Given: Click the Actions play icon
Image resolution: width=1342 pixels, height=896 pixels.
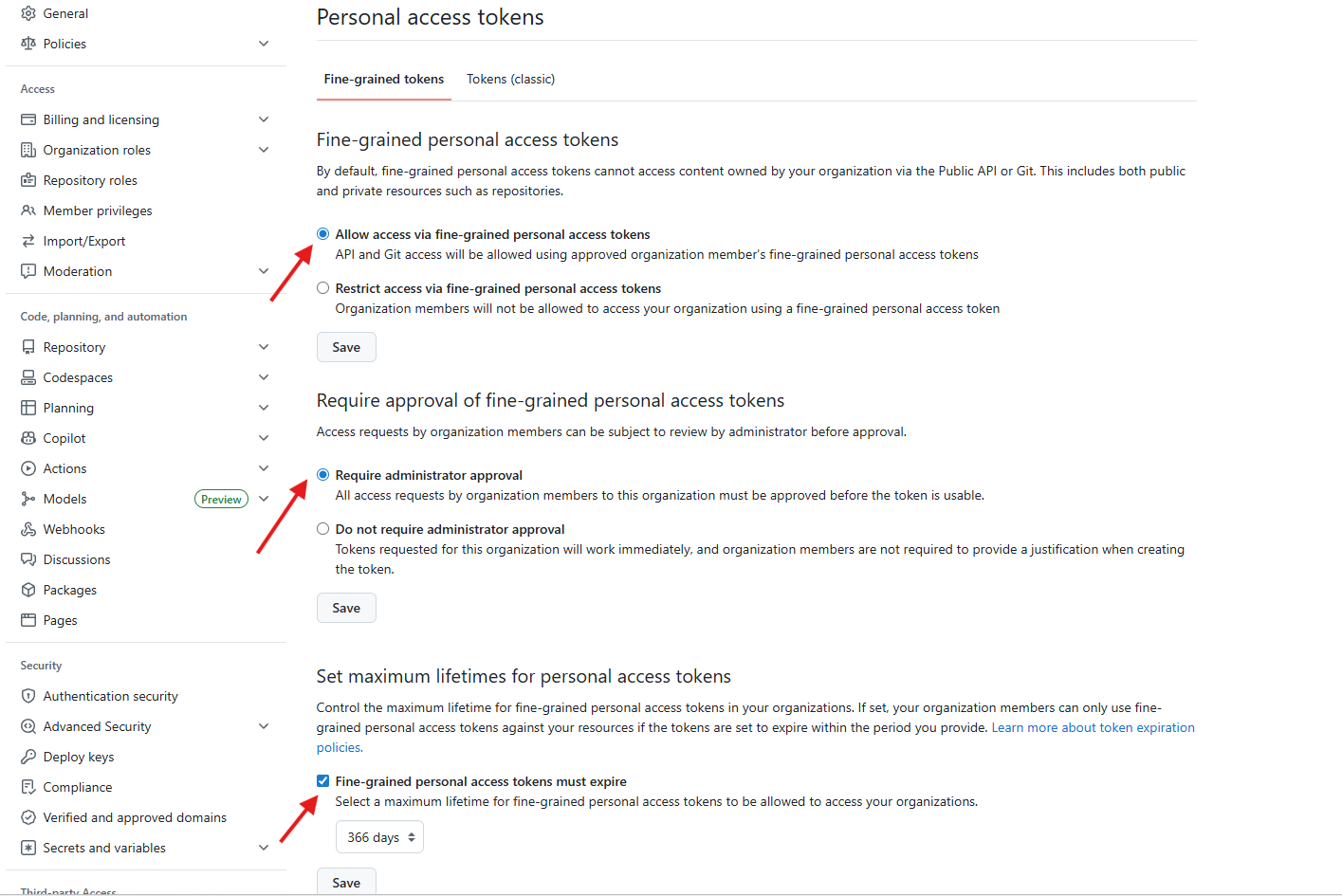Looking at the screenshot, I should coord(28,468).
